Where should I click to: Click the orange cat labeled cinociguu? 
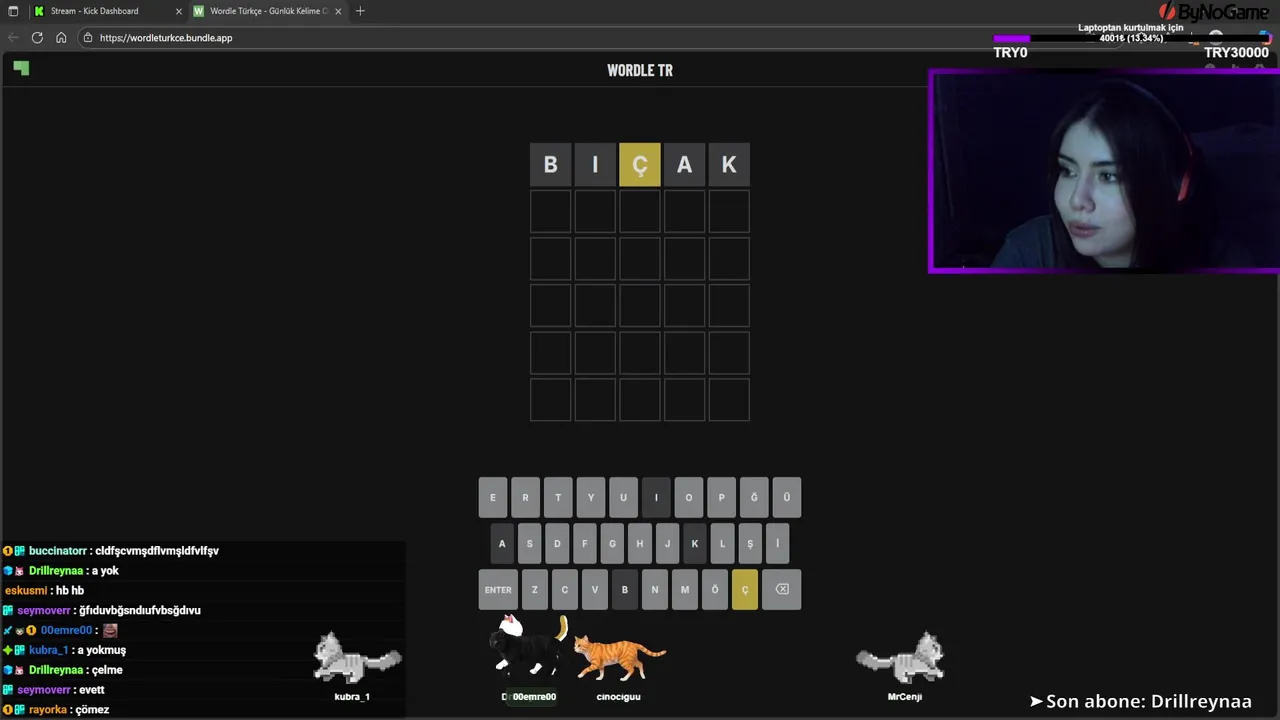(619, 657)
